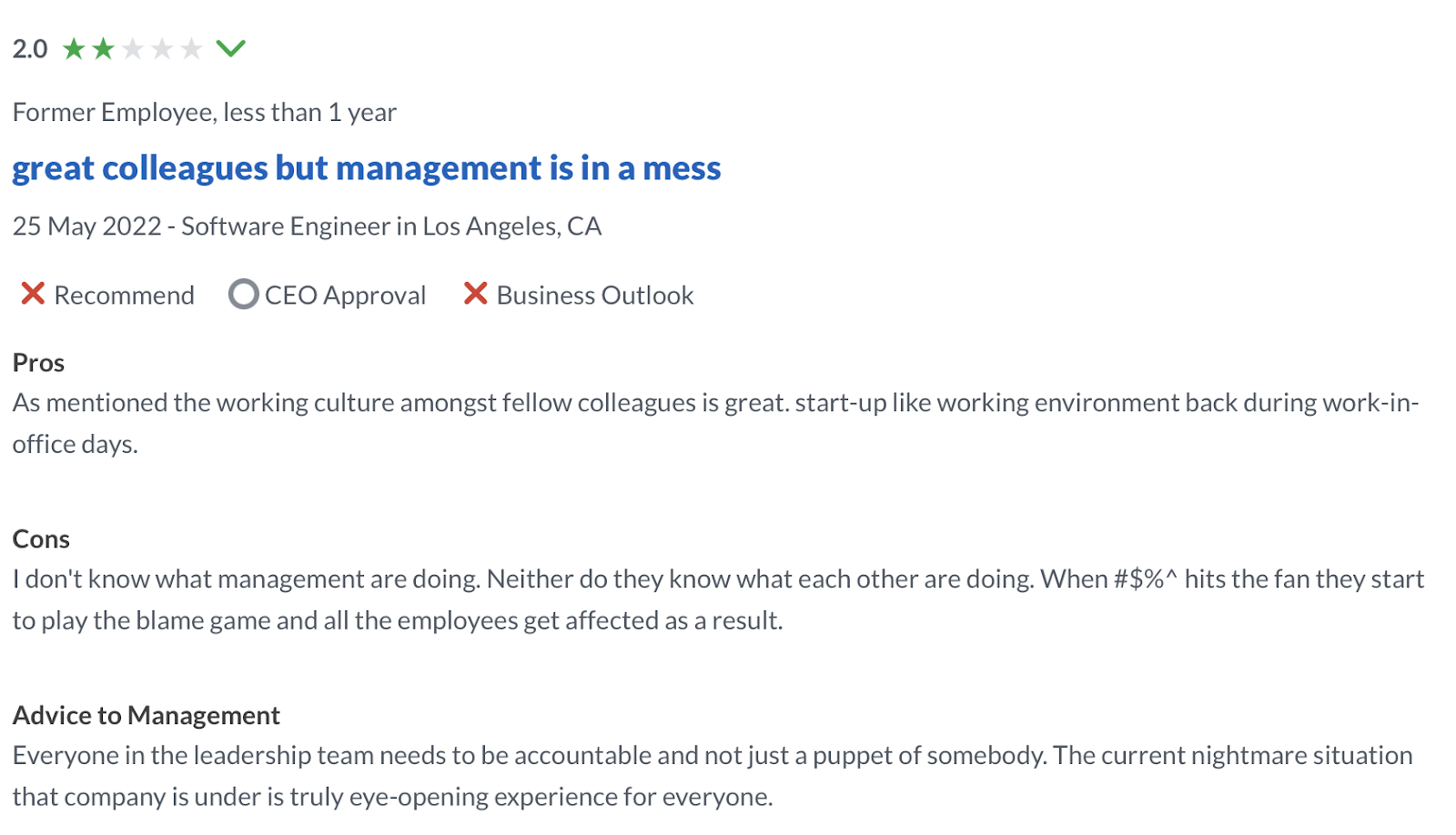Click the fifth grey rating star

tap(191, 48)
